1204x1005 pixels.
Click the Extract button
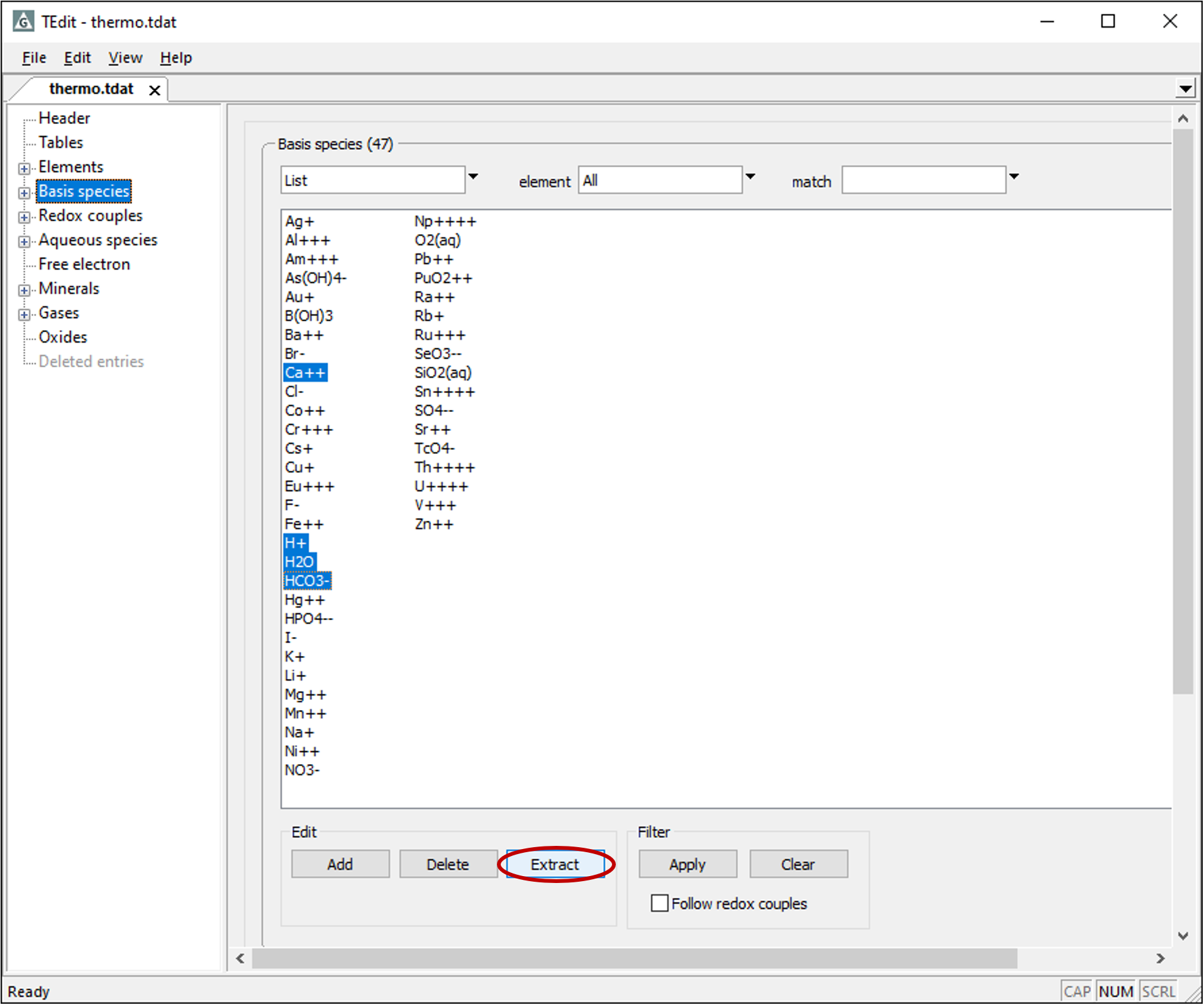click(x=554, y=864)
